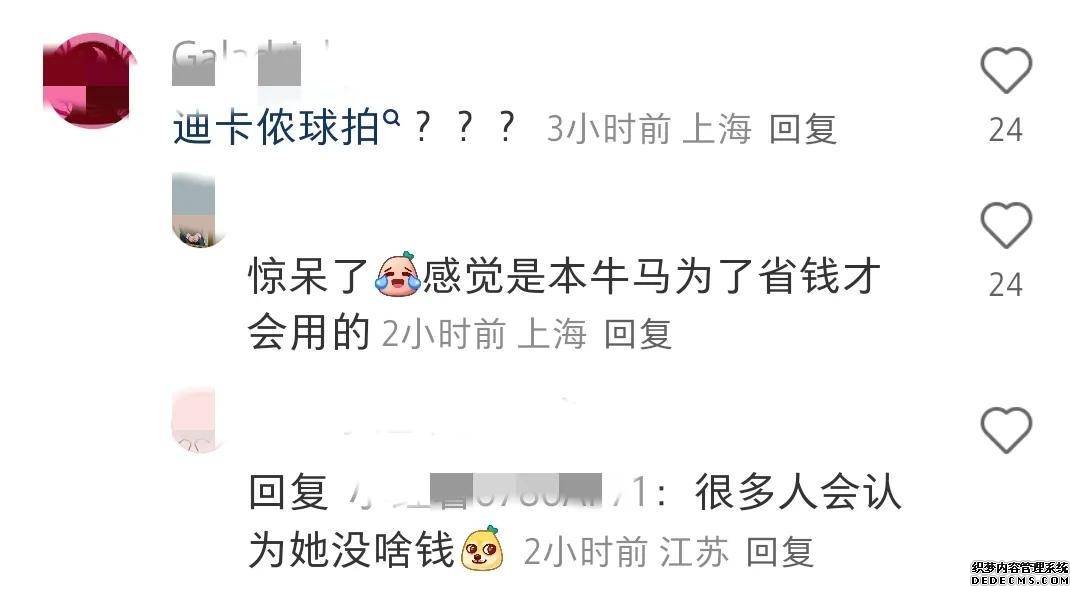Click 回复 beside 2小时前 上海

[x=638, y=334]
